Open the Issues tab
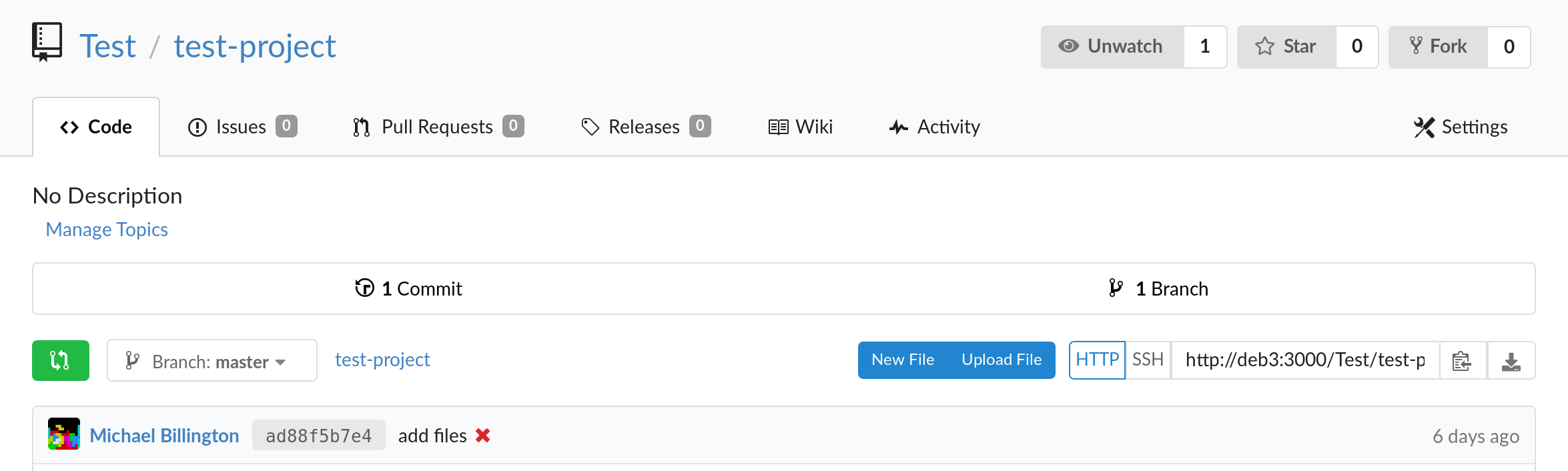This screenshot has height=471, width=1568. pyautogui.click(x=242, y=127)
